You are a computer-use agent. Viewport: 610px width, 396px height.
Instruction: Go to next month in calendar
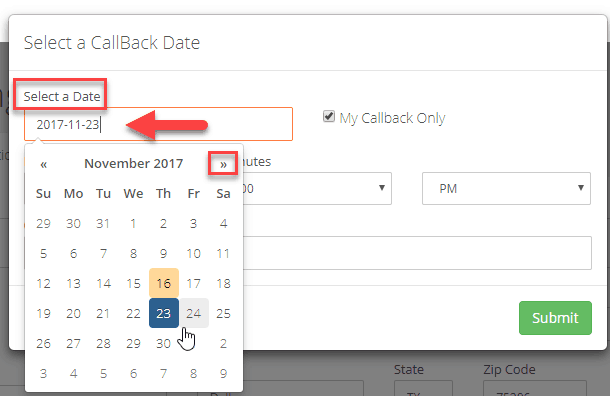click(223, 164)
